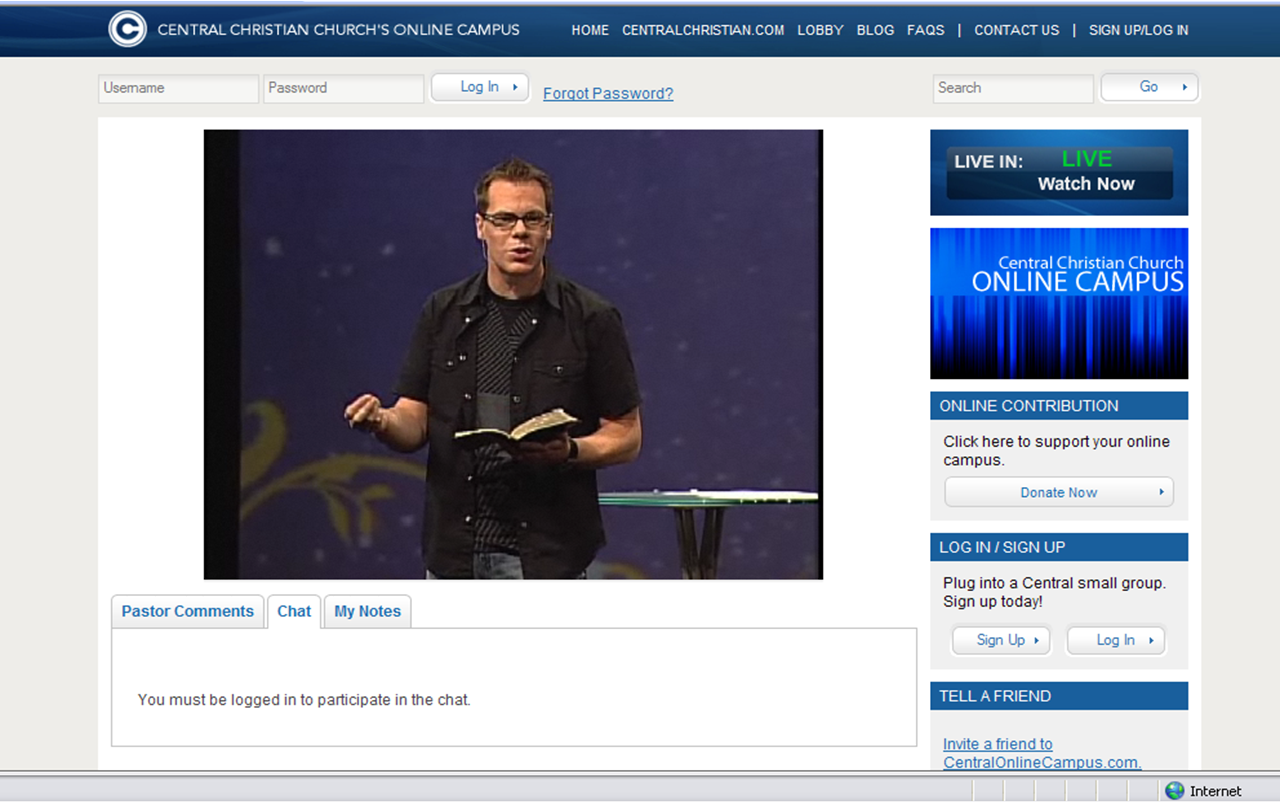The width and height of the screenshot is (1280, 802).
Task: Select the Chat tab
Action: coord(294,612)
